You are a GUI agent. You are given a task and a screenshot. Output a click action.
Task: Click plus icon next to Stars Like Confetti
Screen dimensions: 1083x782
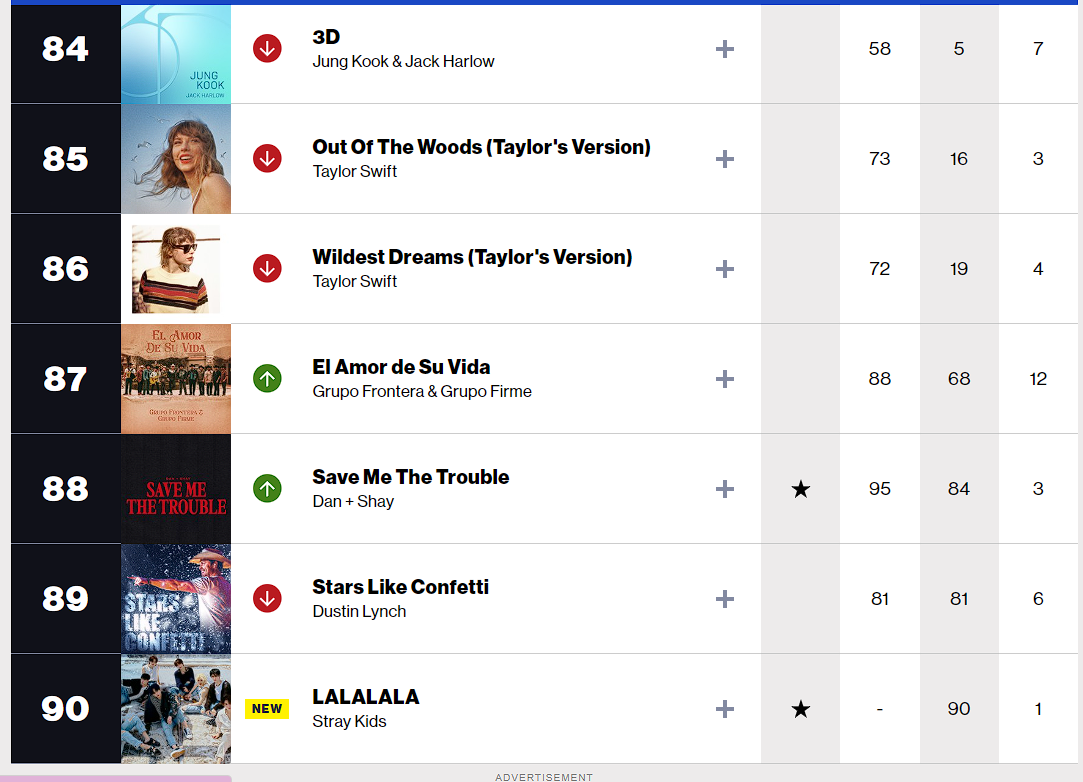click(x=725, y=599)
